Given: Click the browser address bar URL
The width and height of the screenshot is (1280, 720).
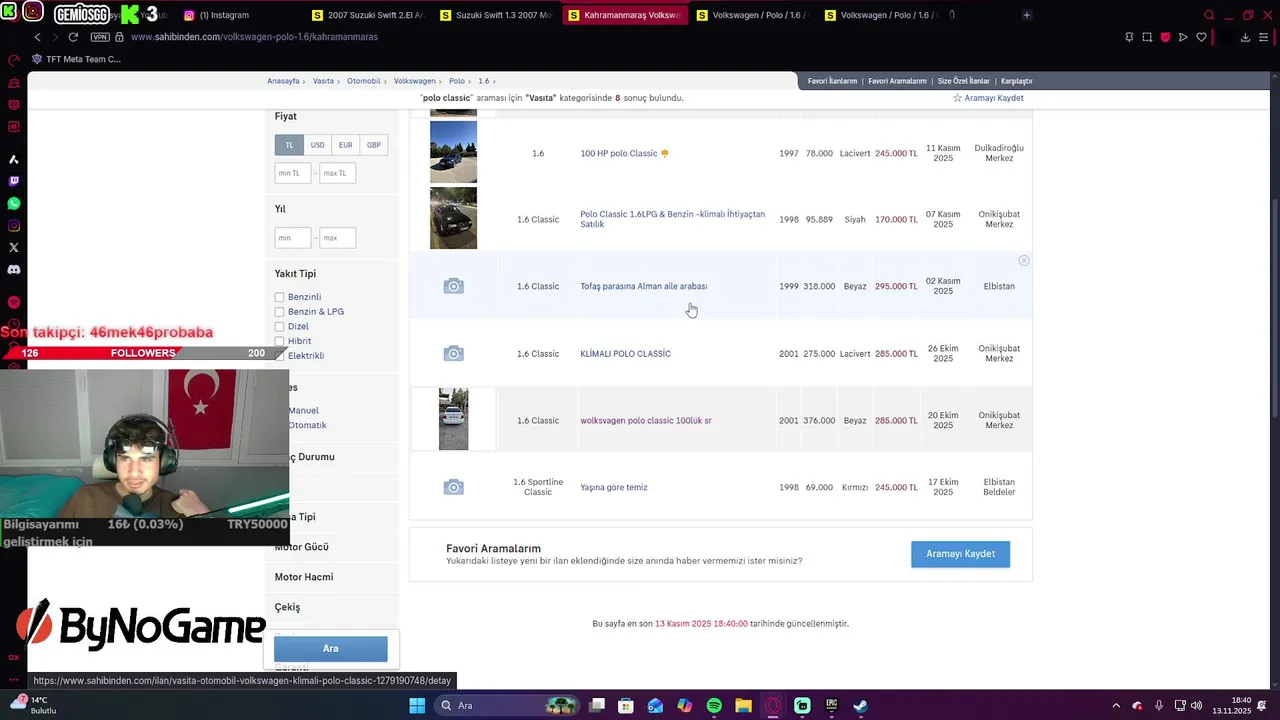Looking at the screenshot, I should (x=254, y=37).
